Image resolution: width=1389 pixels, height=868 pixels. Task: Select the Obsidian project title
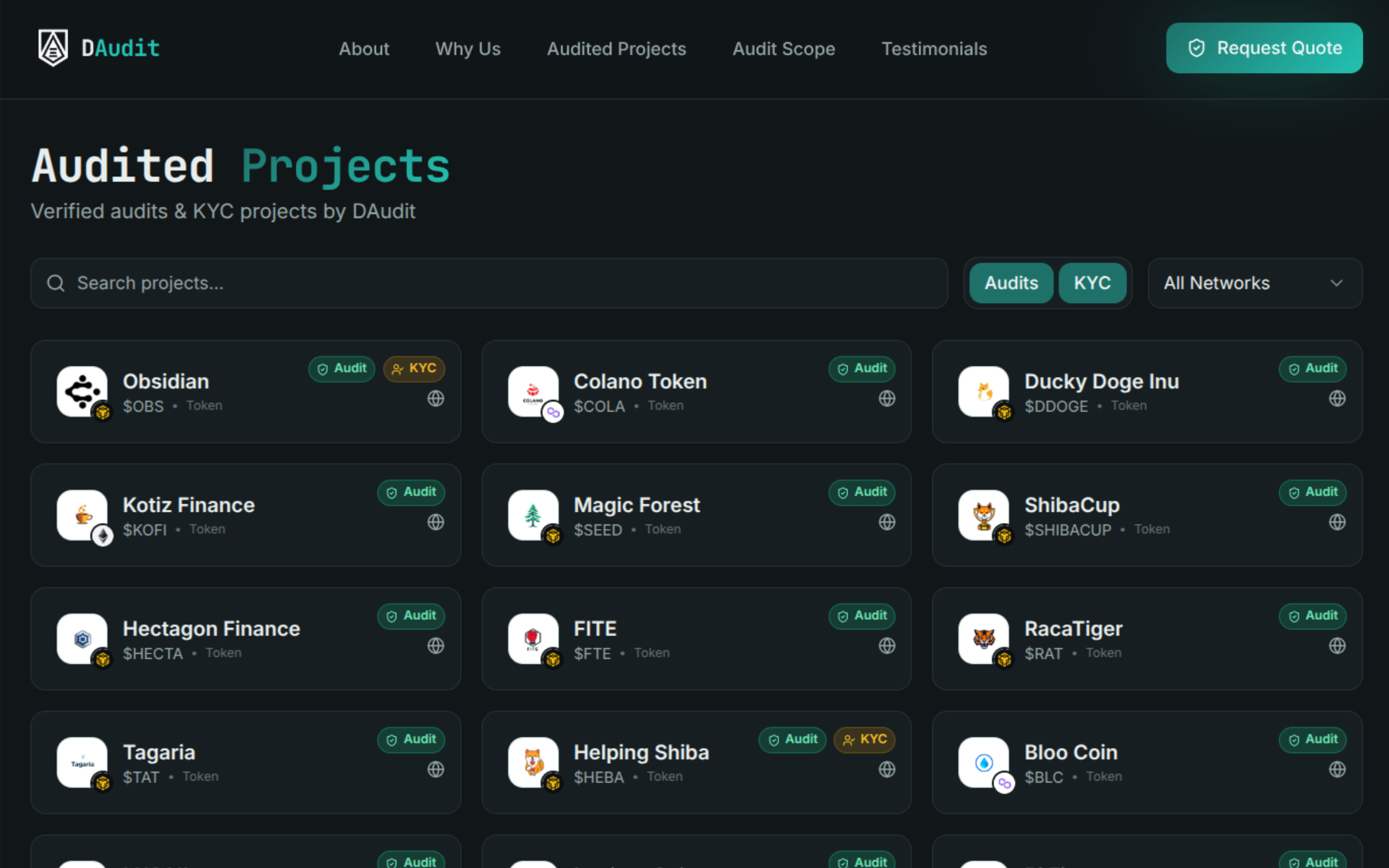166,381
